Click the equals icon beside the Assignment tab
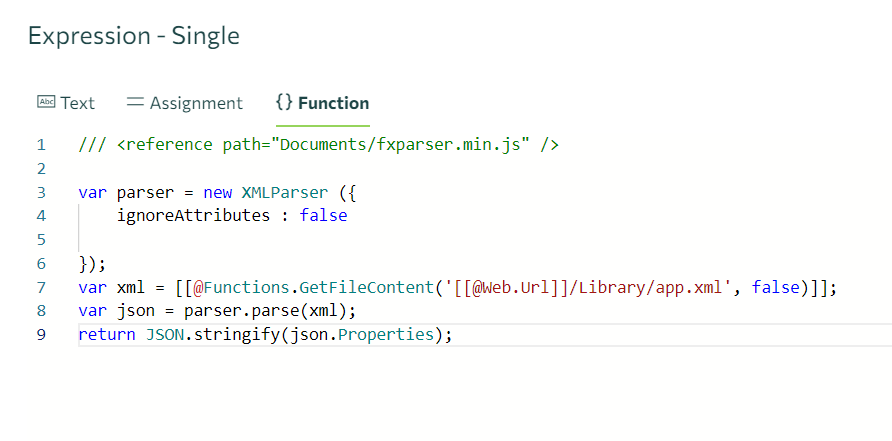The height and width of the screenshot is (441, 892). pyautogui.click(x=135, y=102)
